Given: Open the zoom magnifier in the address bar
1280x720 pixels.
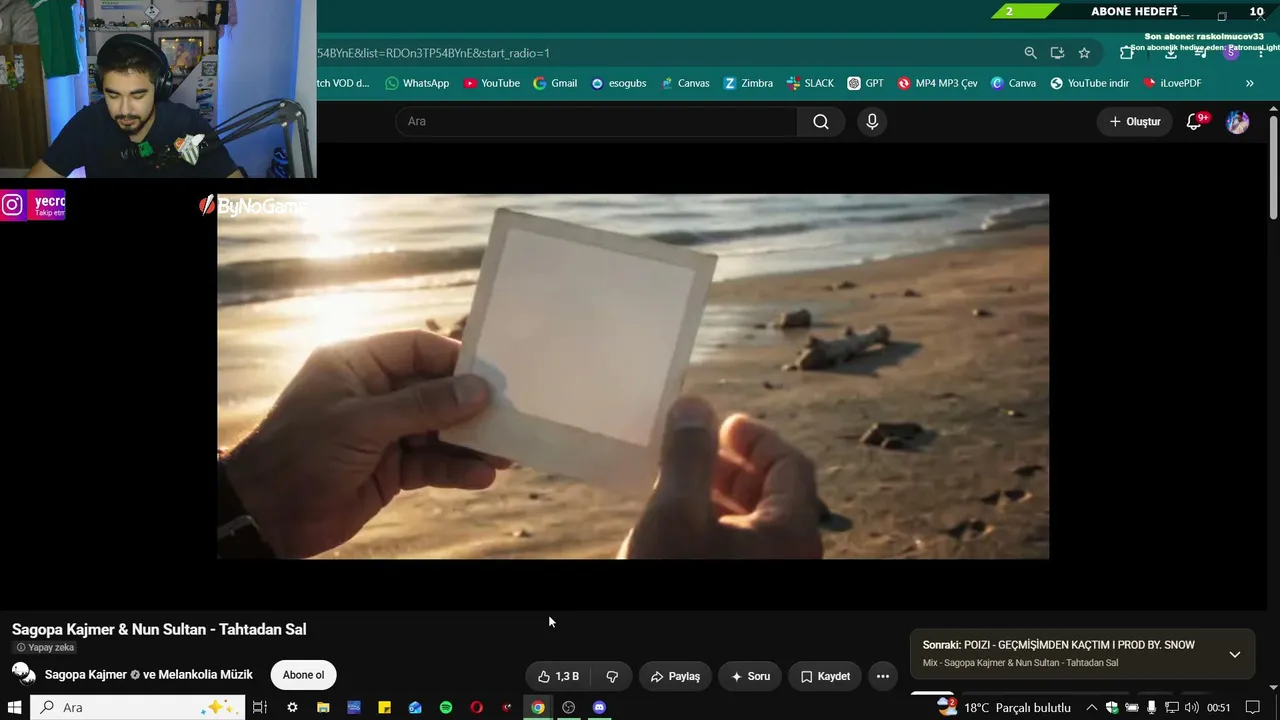Looking at the screenshot, I should pyautogui.click(x=1030, y=53).
